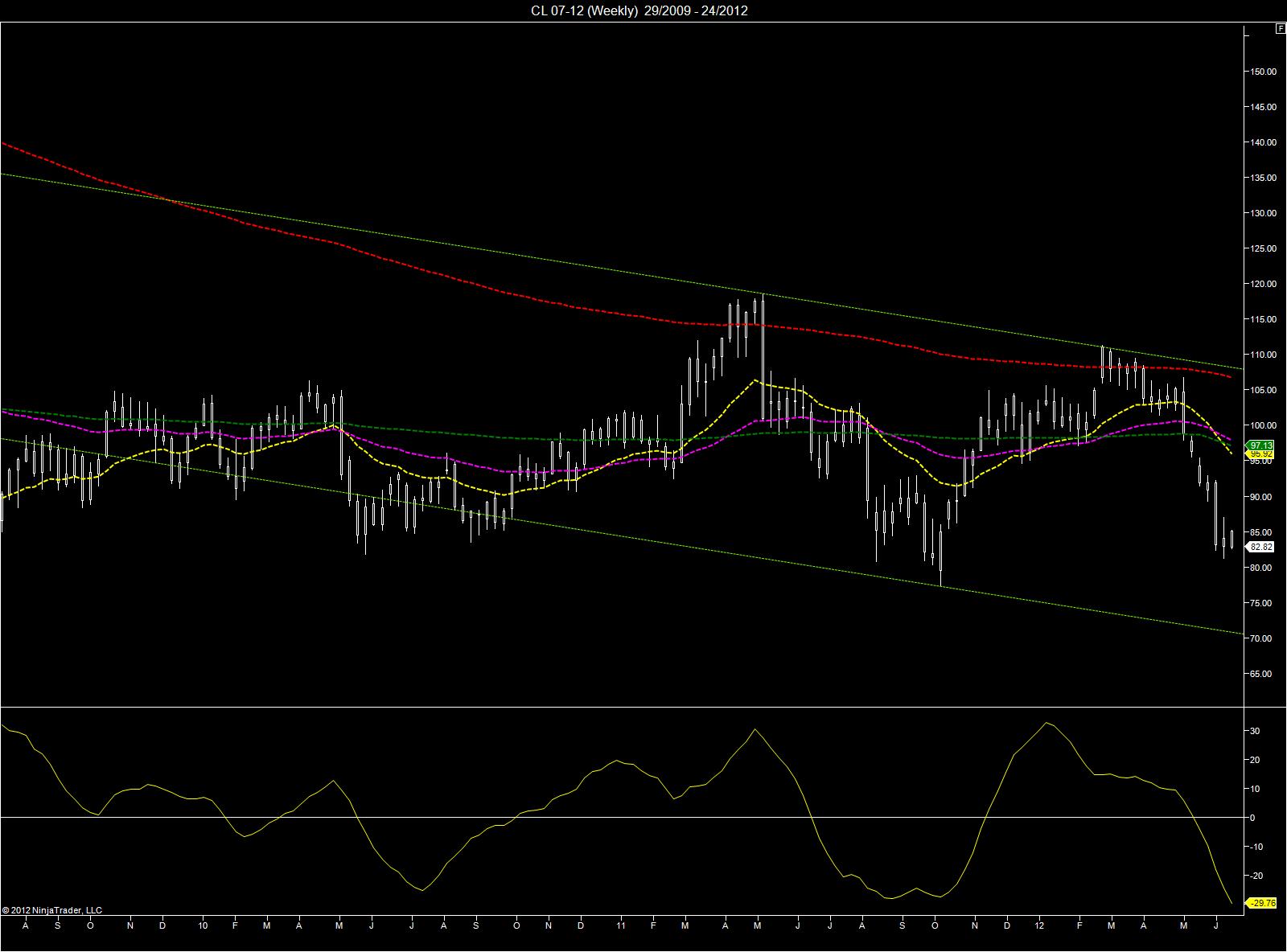Click the 65.00 price axis label

click(1262, 674)
